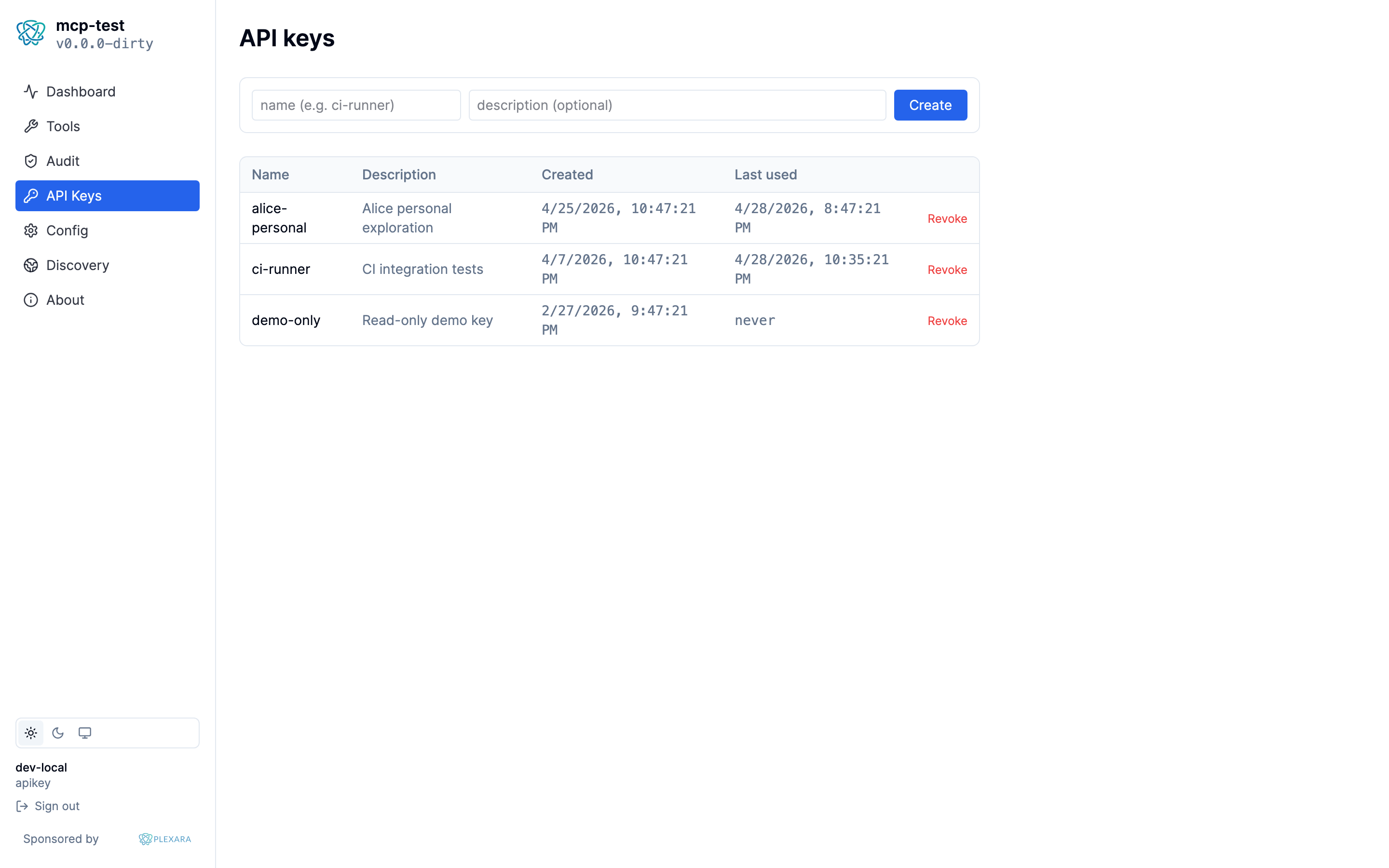1389x868 pixels.
Task: Click the Discovery globe icon
Action: pos(30,265)
